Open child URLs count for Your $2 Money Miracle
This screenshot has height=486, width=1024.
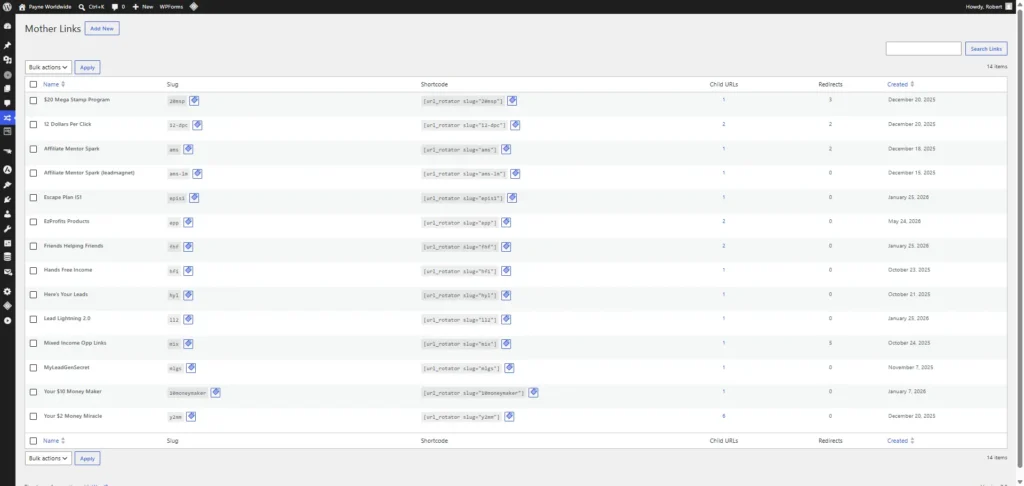(724, 416)
